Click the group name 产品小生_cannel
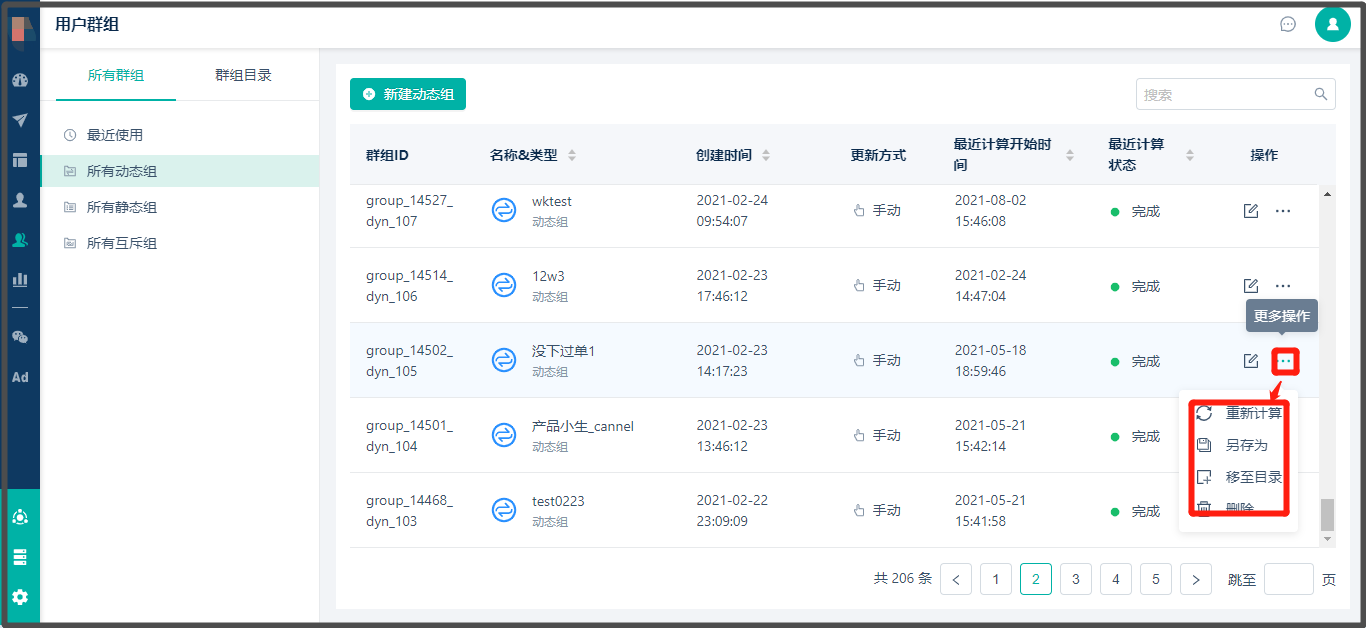The image size is (1366, 628). click(583, 426)
